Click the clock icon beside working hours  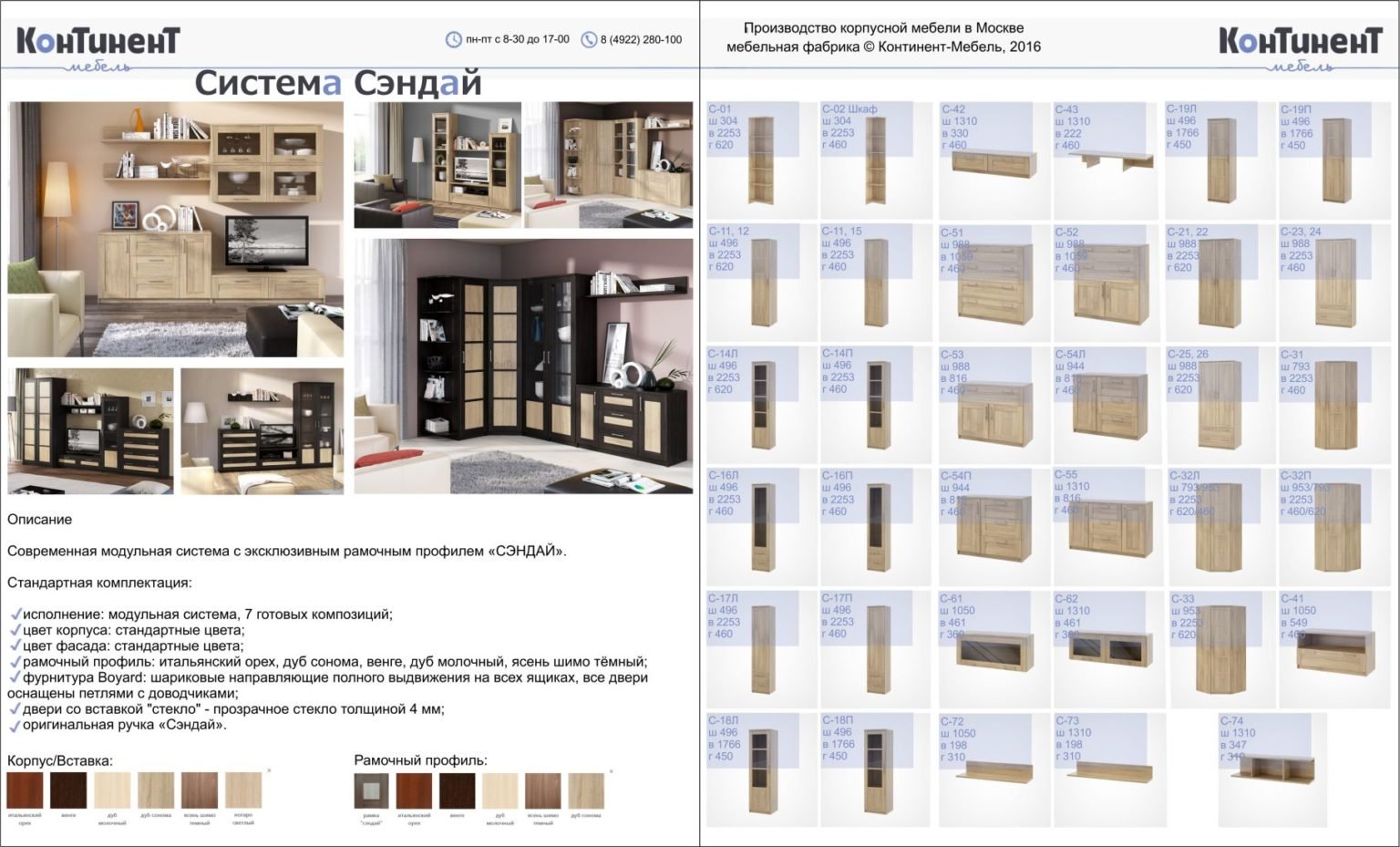pyautogui.click(x=453, y=39)
